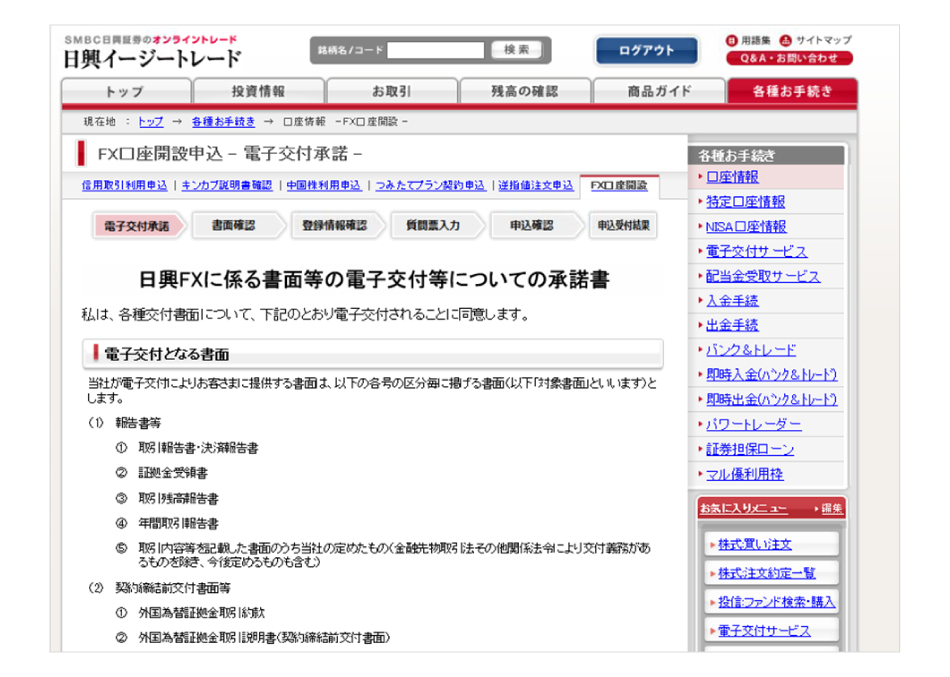Go to 配当金受取サービス in sidebar
950x677 pixels.
(762, 276)
